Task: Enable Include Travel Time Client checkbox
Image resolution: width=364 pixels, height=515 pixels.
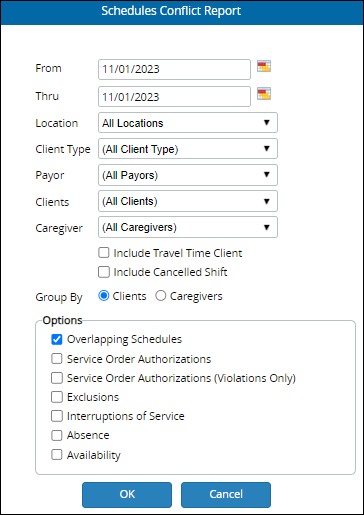Action: [x=104, y=253]
